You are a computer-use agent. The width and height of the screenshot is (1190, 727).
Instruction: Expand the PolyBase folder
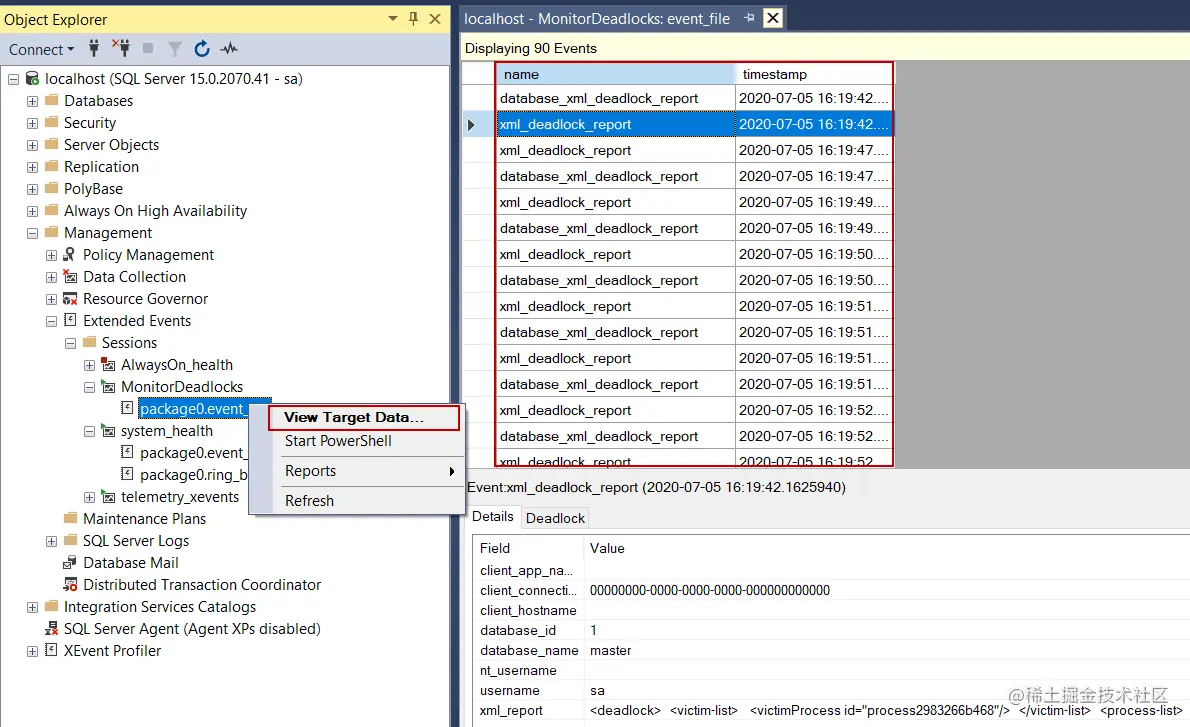click(x=32, y=189)
